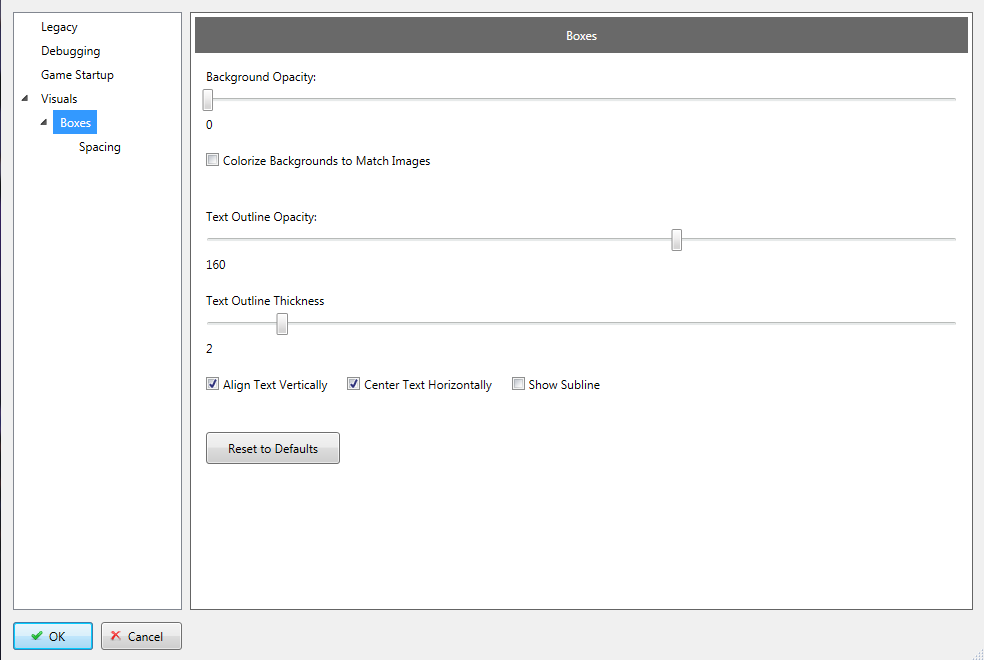This screenshot has height=660, width=984.
Task: Click the Text Outline Opacity slider thumb
Action: coord(676,240)
